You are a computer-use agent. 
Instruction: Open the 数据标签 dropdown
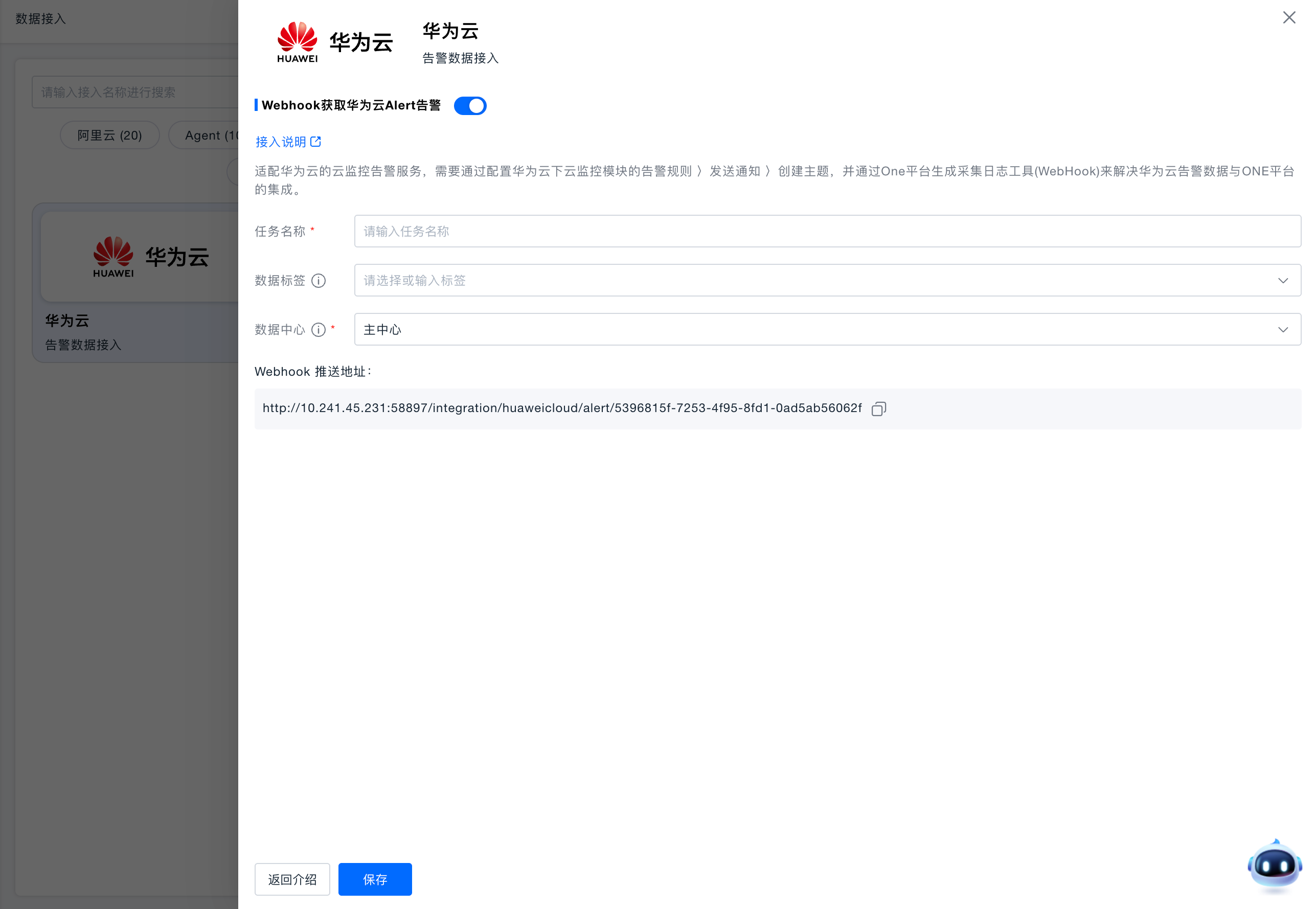pyautogui.click(x=826, y=280)
